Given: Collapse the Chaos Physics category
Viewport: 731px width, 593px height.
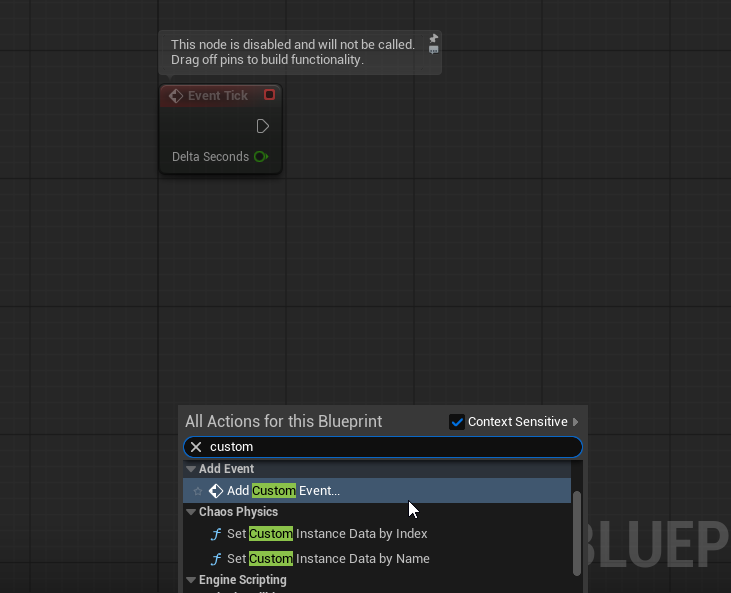Looking at the screenshot, I should [x=191, y=512].
